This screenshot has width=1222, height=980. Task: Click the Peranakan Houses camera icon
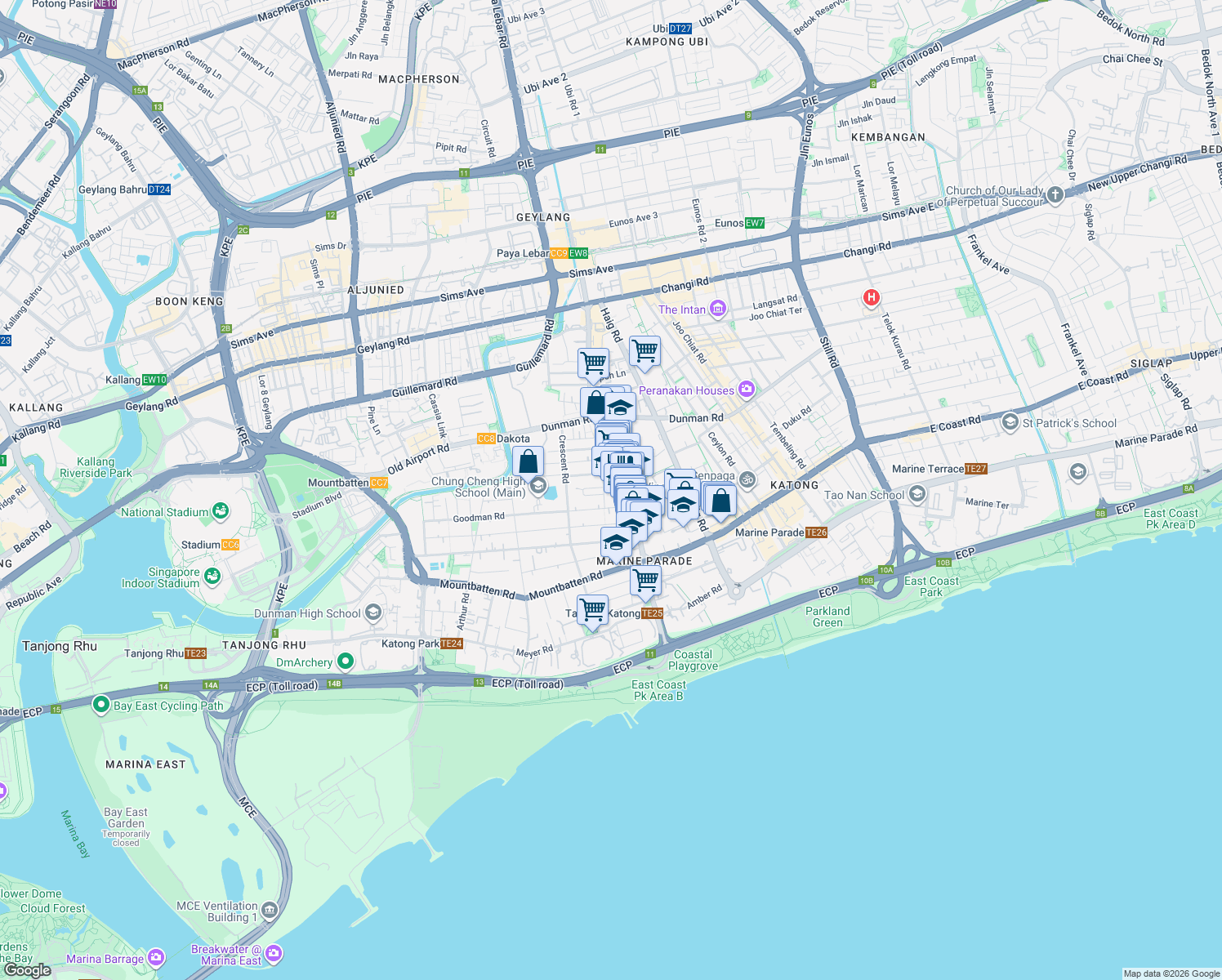[746, 390]
